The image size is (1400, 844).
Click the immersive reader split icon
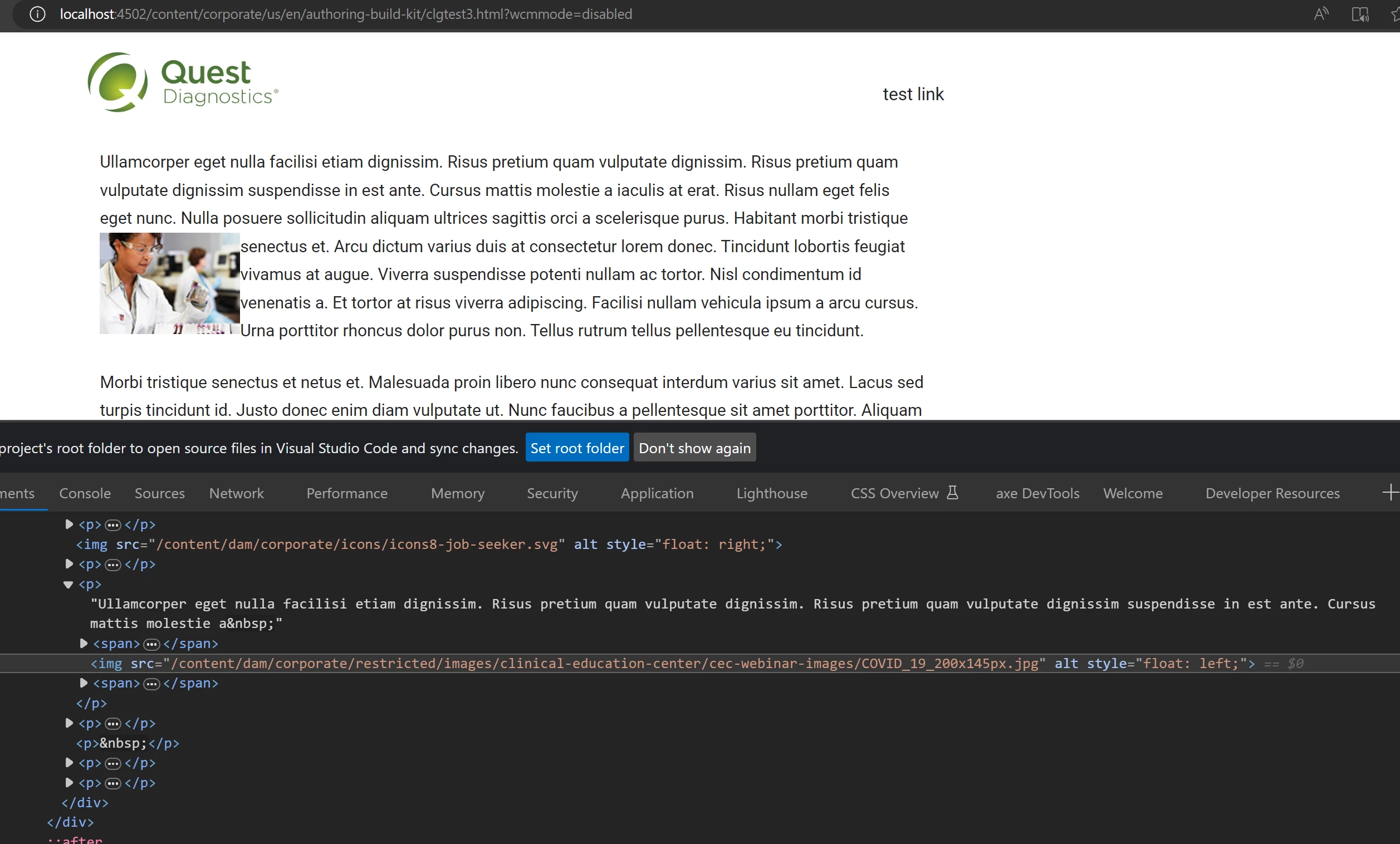click(x=1360, y=14)
